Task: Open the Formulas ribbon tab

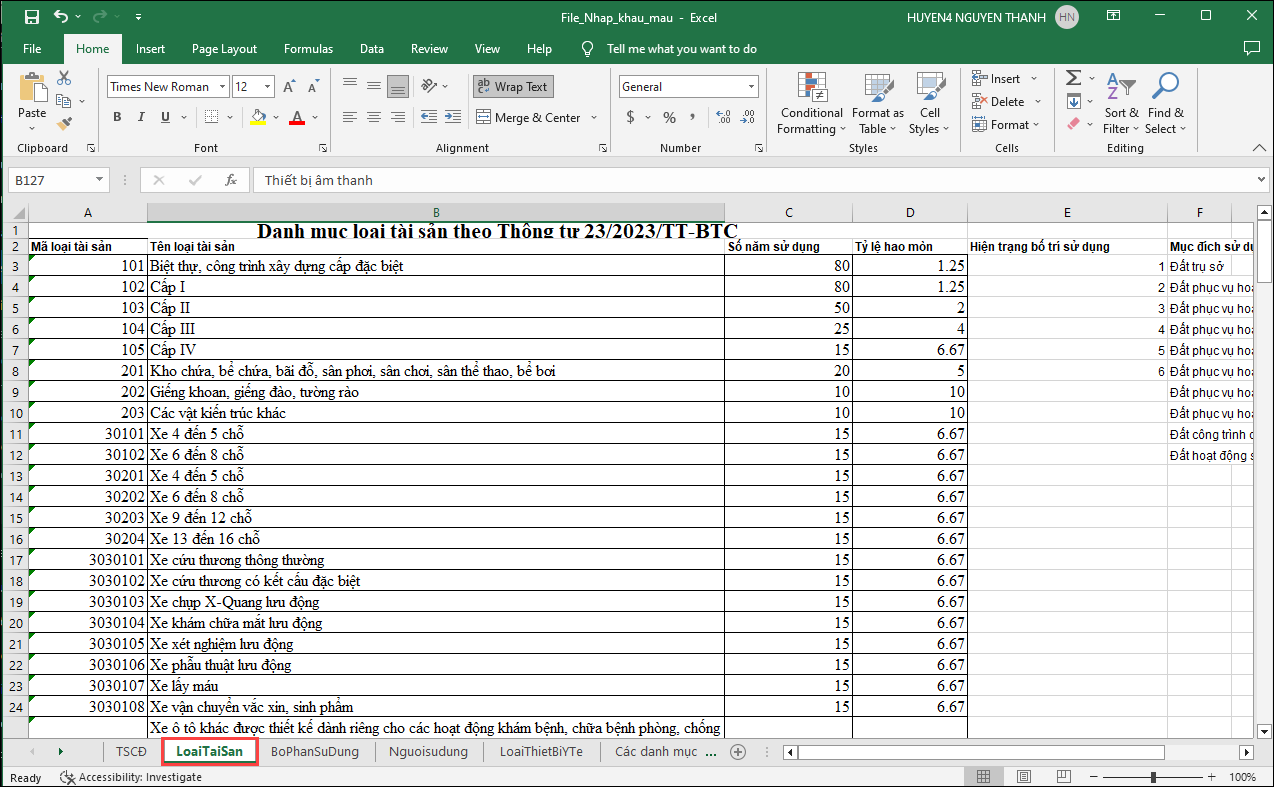Action: [308, 49]
